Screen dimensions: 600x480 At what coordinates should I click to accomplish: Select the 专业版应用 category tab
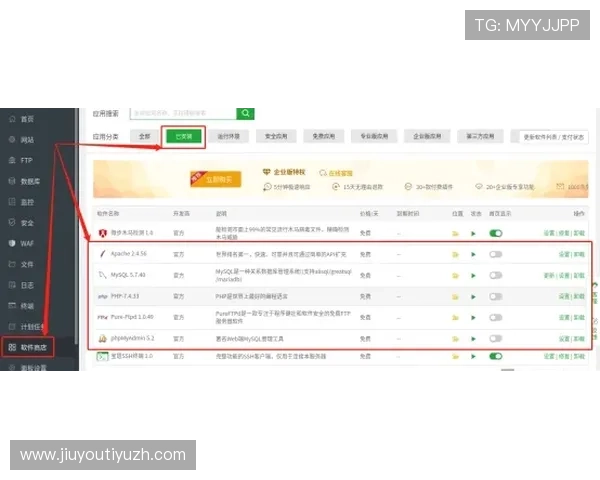tap(374, 136)
